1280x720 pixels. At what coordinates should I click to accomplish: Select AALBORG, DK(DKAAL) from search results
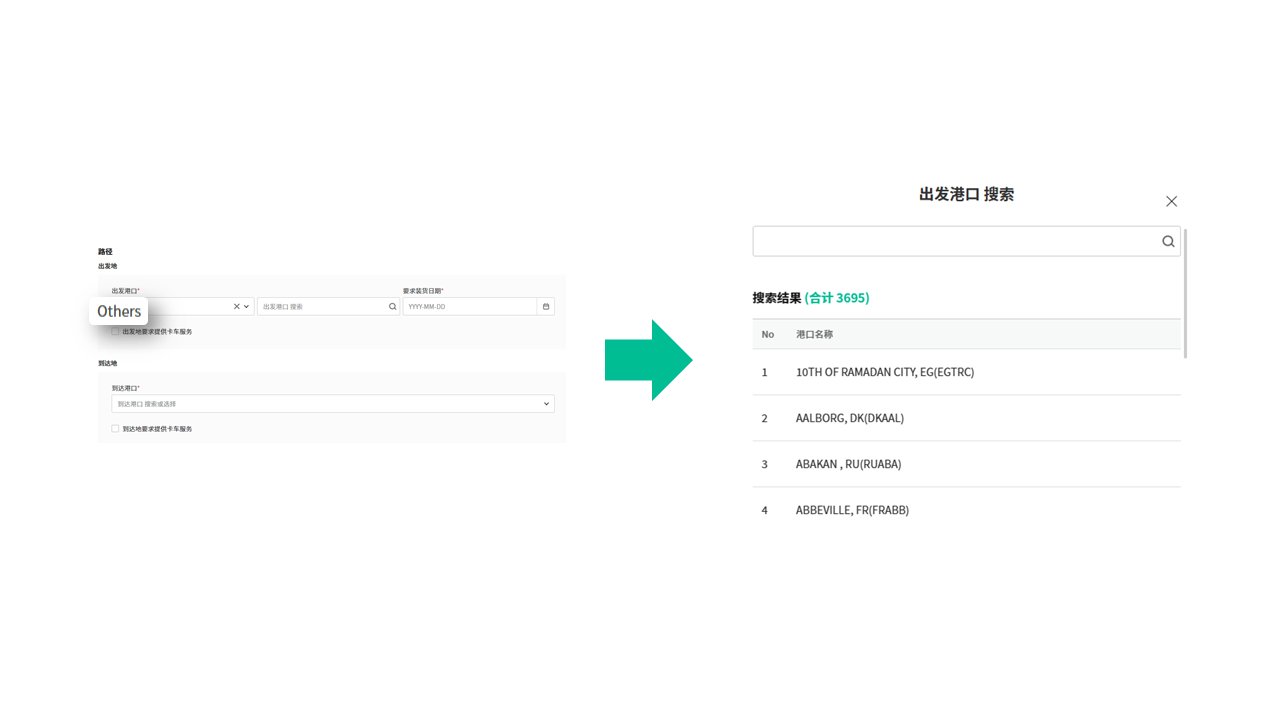click(850, 418)
